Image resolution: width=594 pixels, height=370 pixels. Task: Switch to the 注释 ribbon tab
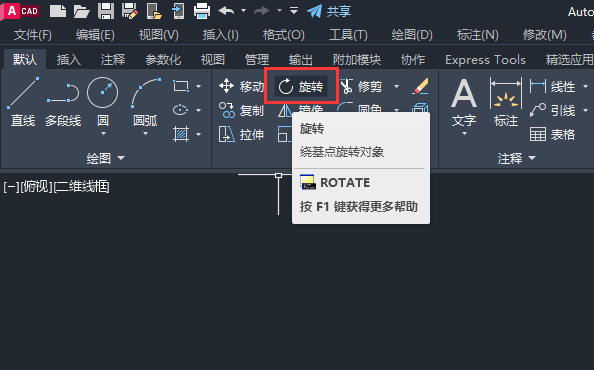coord(113,59)
